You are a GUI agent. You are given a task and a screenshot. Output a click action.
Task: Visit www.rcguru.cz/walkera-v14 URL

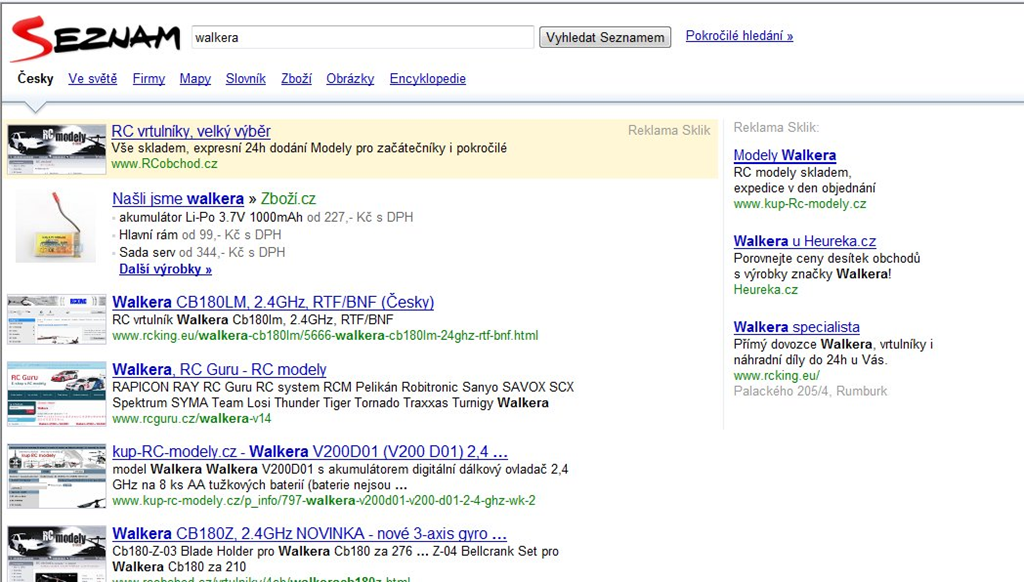click(191, 419)
